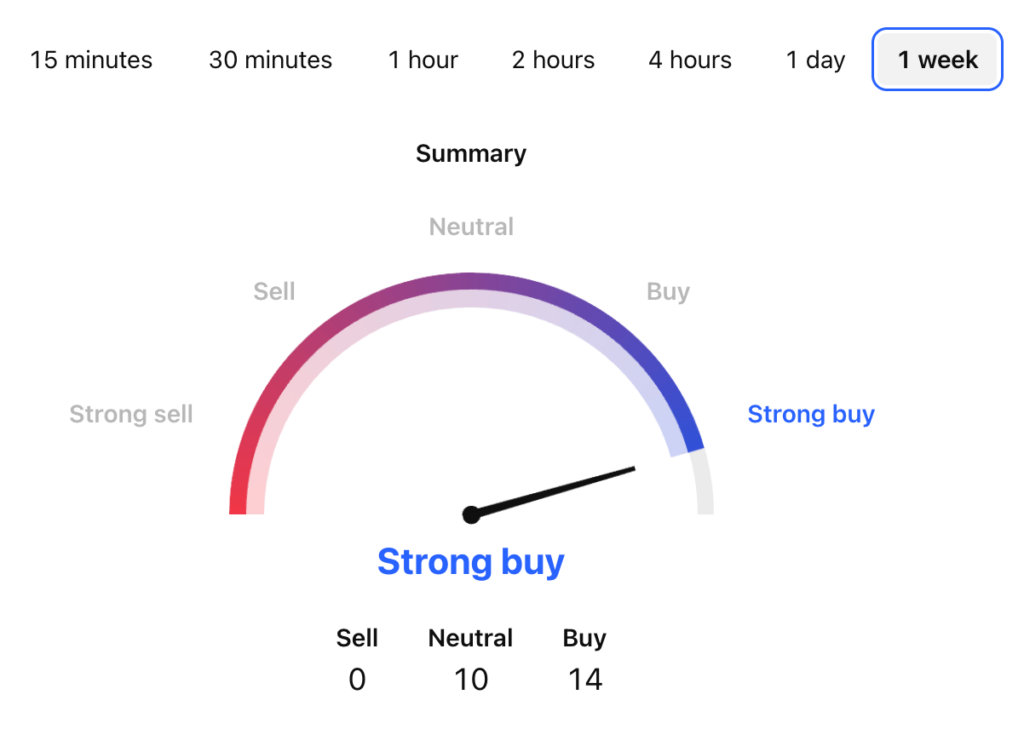
Task: Select the Neutral label above the gauge
Action: [471, 227]
